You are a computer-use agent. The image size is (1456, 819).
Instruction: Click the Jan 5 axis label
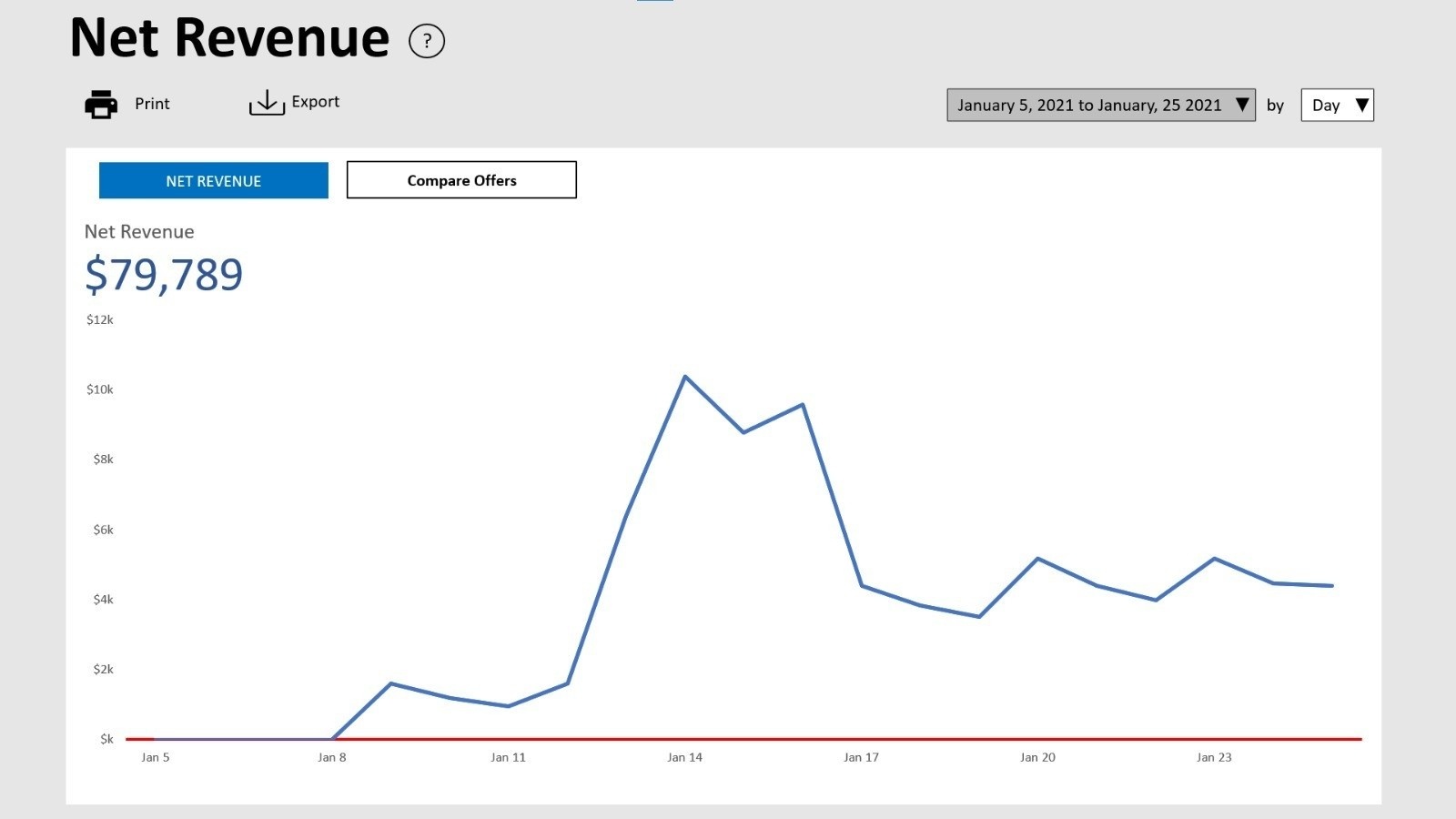click(x=156, y=757)
